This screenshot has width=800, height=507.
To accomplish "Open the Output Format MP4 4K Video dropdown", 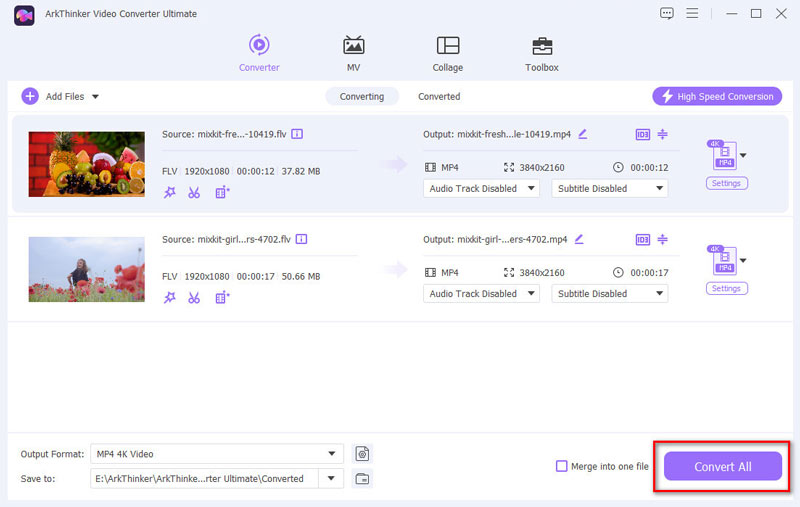I will click(x=217, y=453).
